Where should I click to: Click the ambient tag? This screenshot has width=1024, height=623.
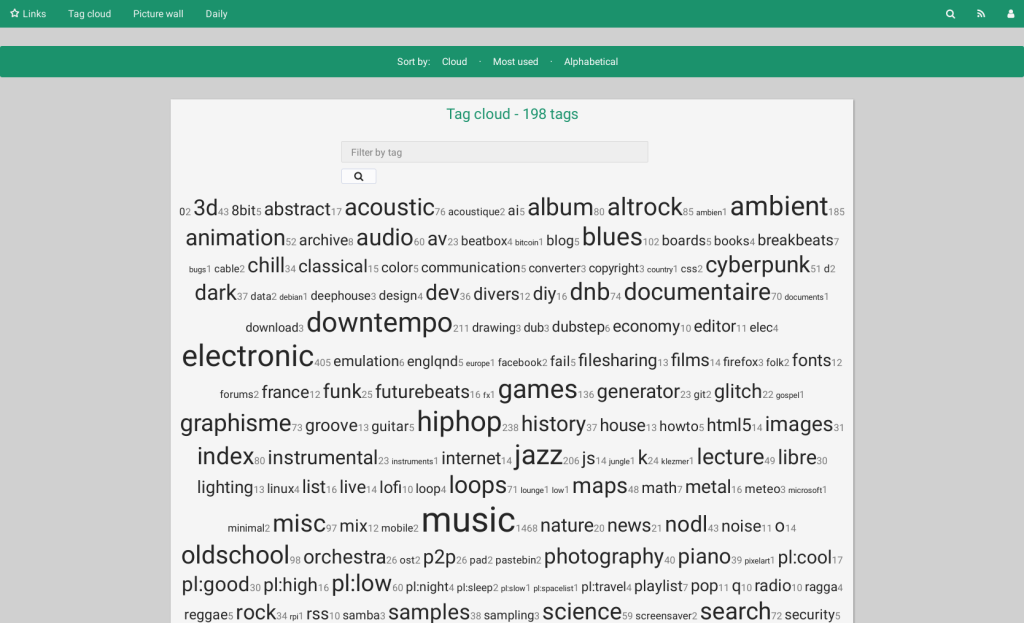coord(779,207)
